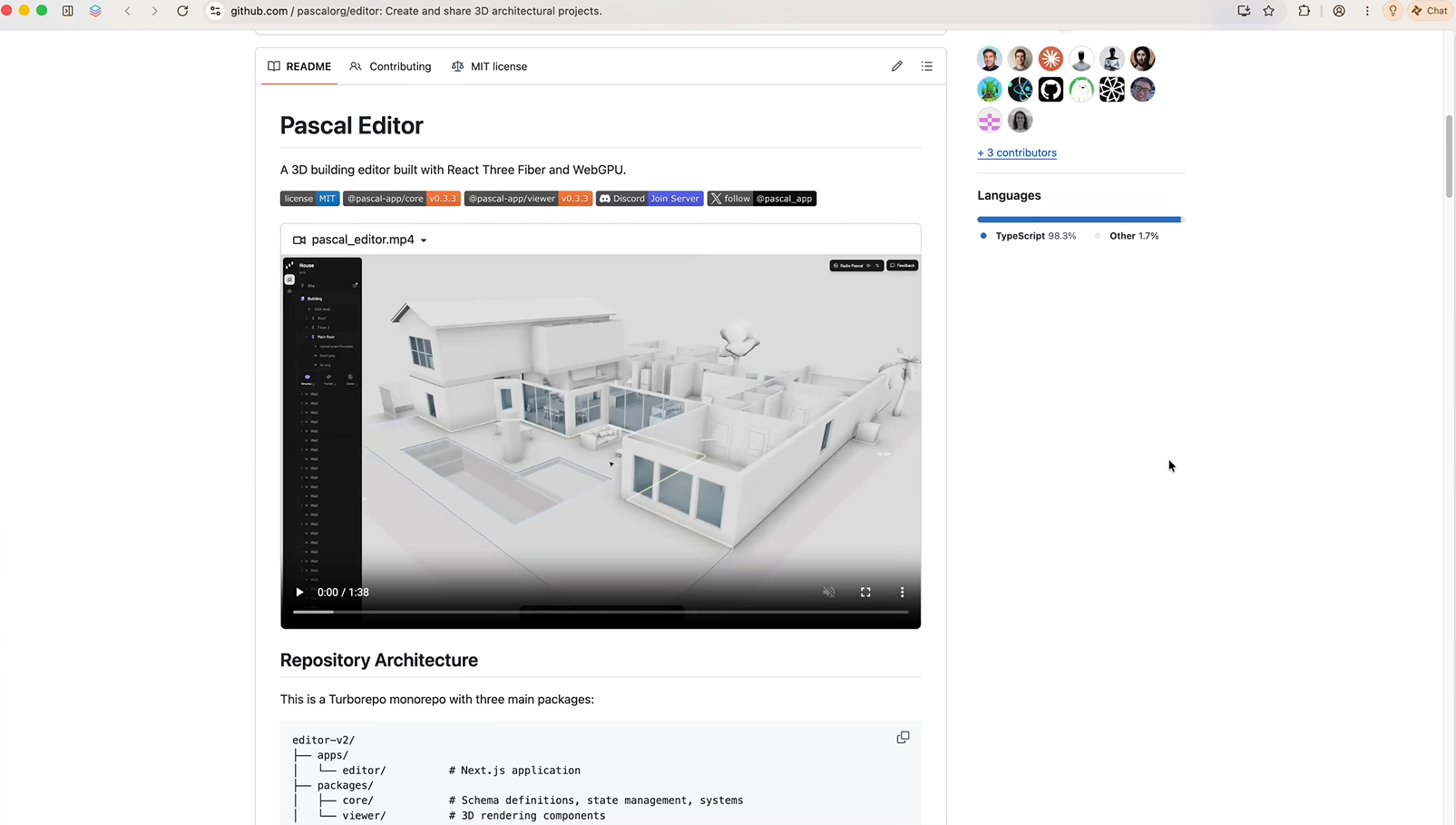
Task: Open the GitHub Octocat contributor avatar
Action: click(x=1050, y=90)
